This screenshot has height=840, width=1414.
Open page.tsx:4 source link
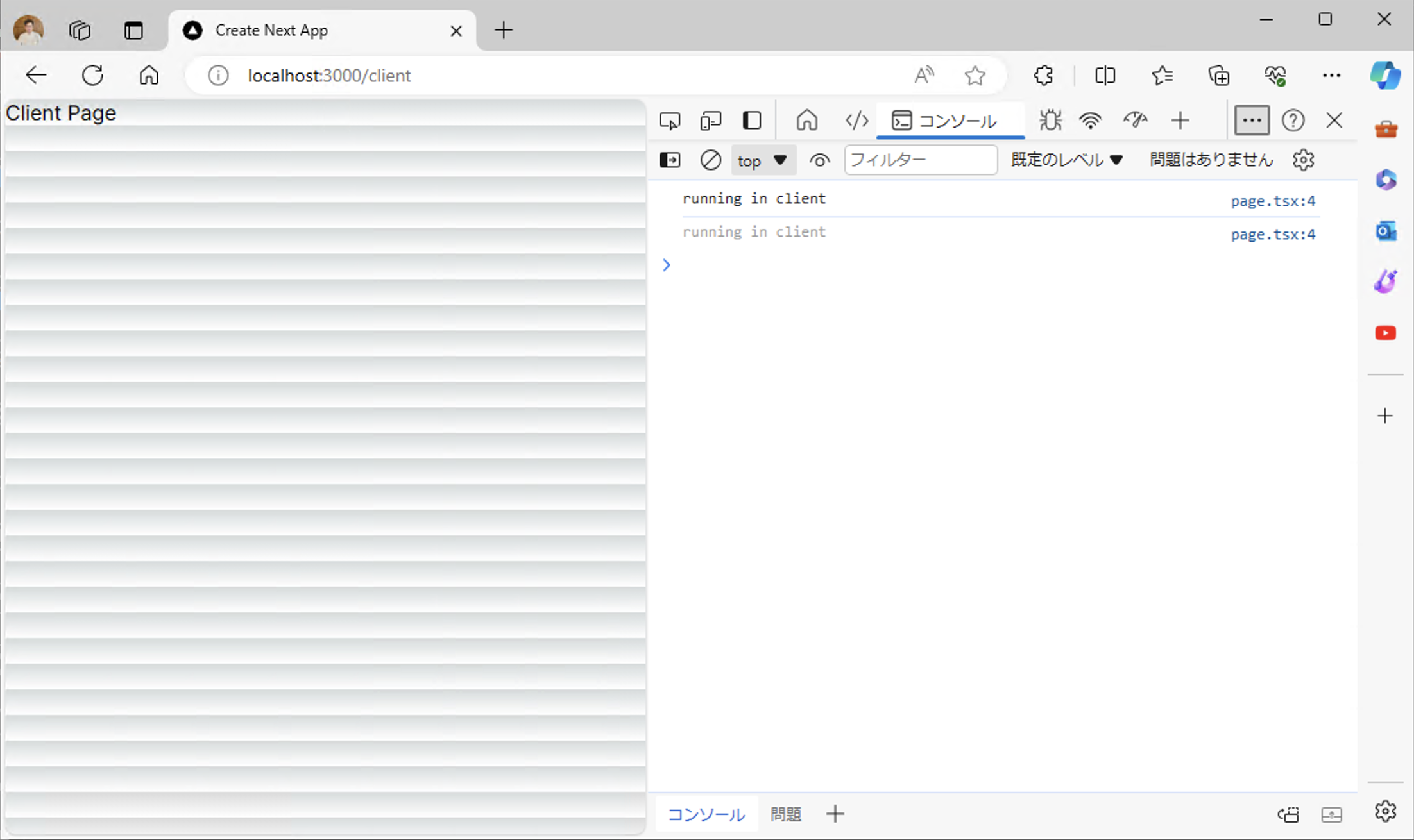pyautogui.click(x=1273, y=200)
